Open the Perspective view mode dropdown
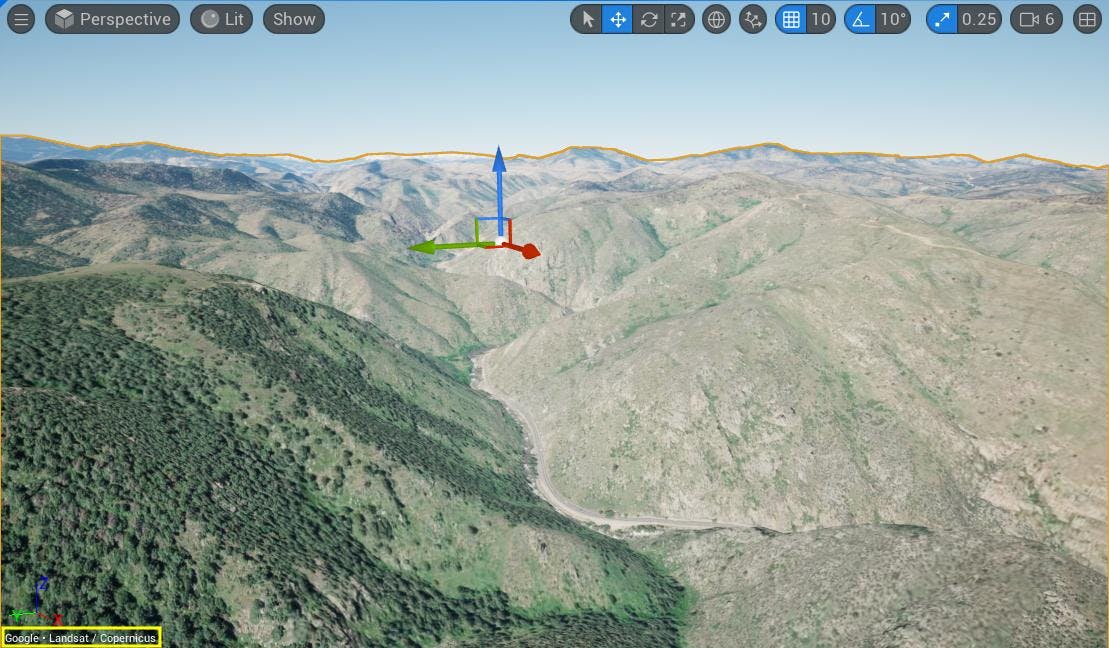 [x=111, y=18]
